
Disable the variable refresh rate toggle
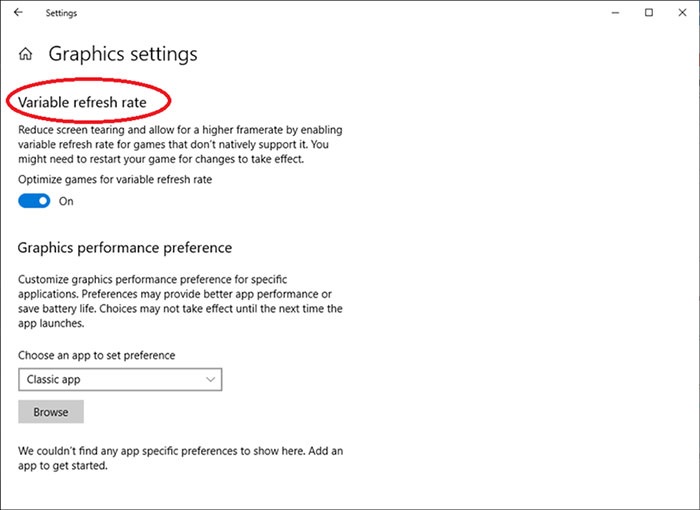click(34, 201)
